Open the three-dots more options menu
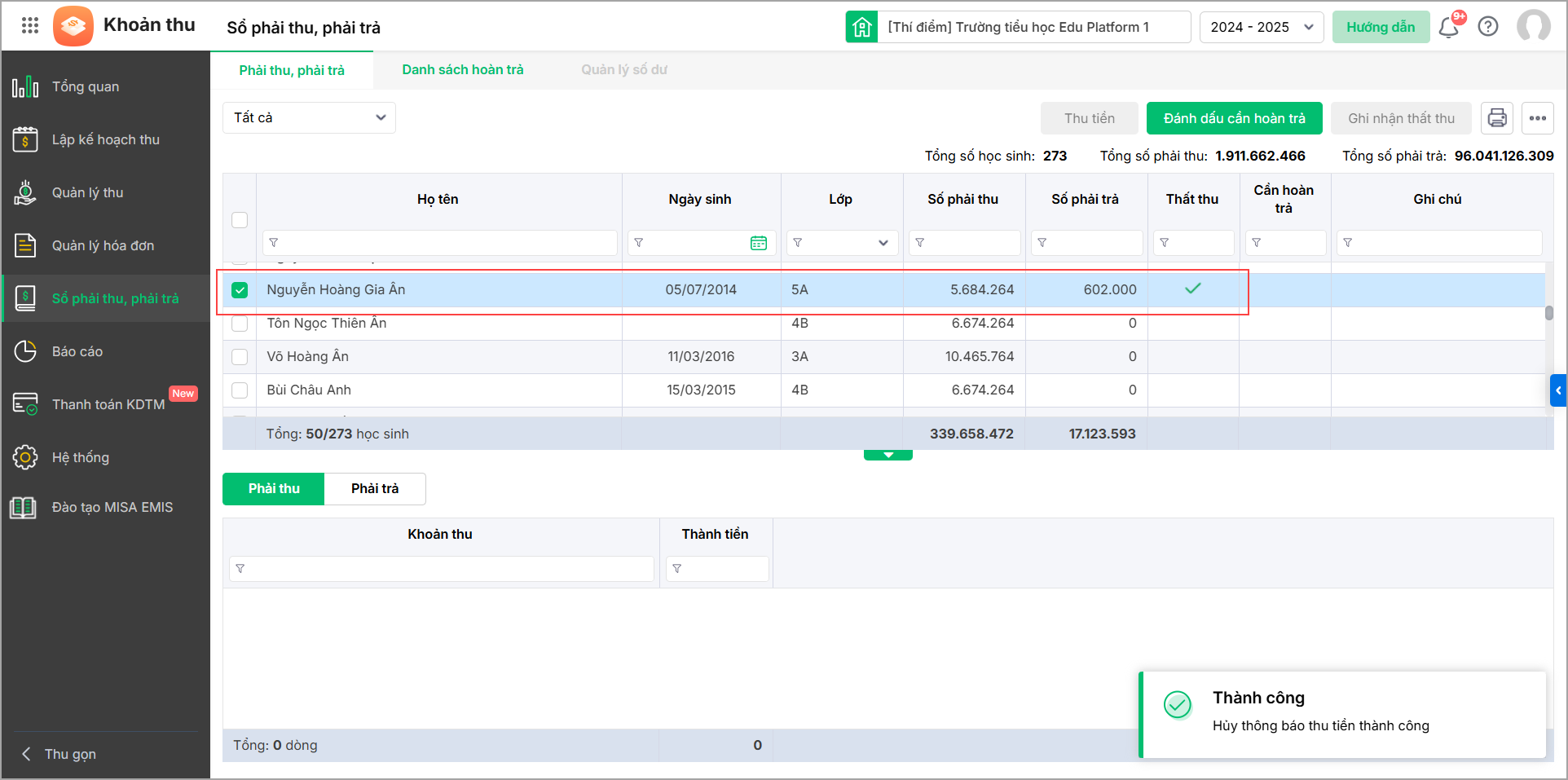 [1538, 118]
